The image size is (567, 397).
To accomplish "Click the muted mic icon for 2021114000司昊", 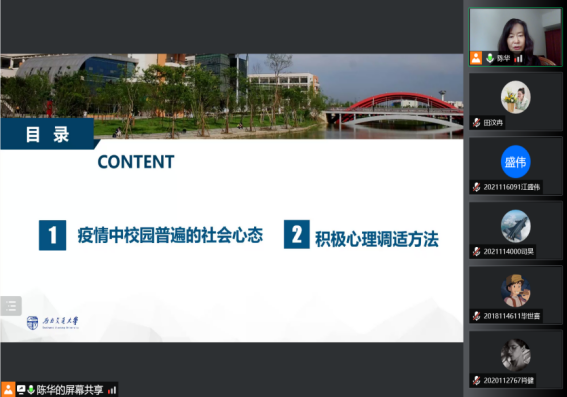I will point(477,251).
